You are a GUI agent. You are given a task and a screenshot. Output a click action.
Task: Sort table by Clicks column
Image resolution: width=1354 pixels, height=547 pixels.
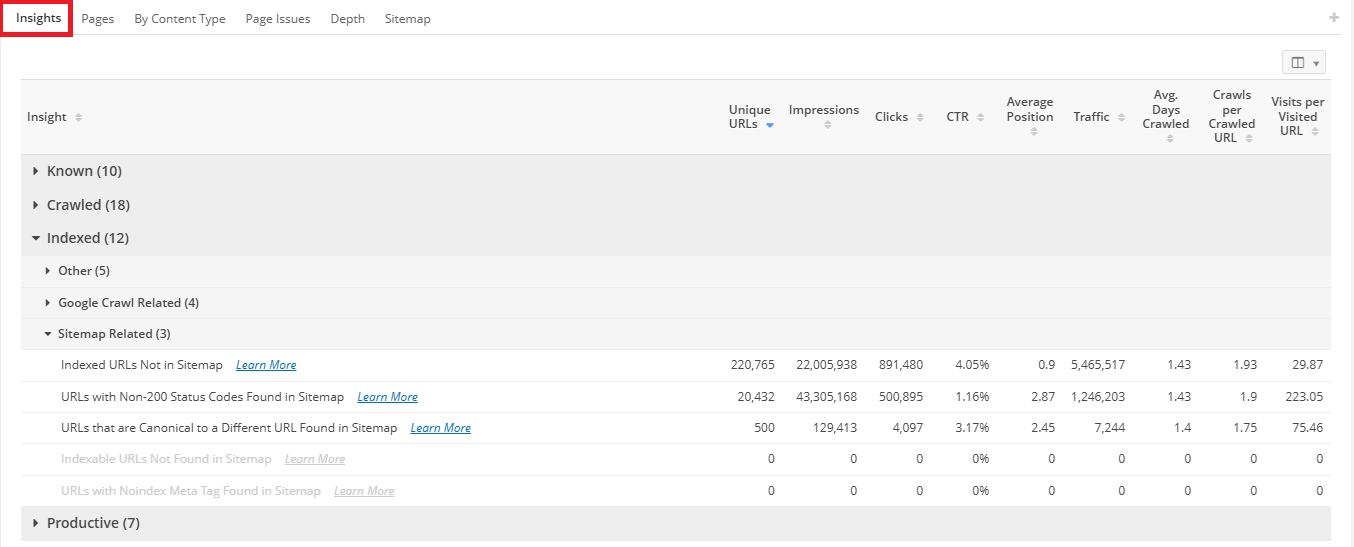pos(921,117)
